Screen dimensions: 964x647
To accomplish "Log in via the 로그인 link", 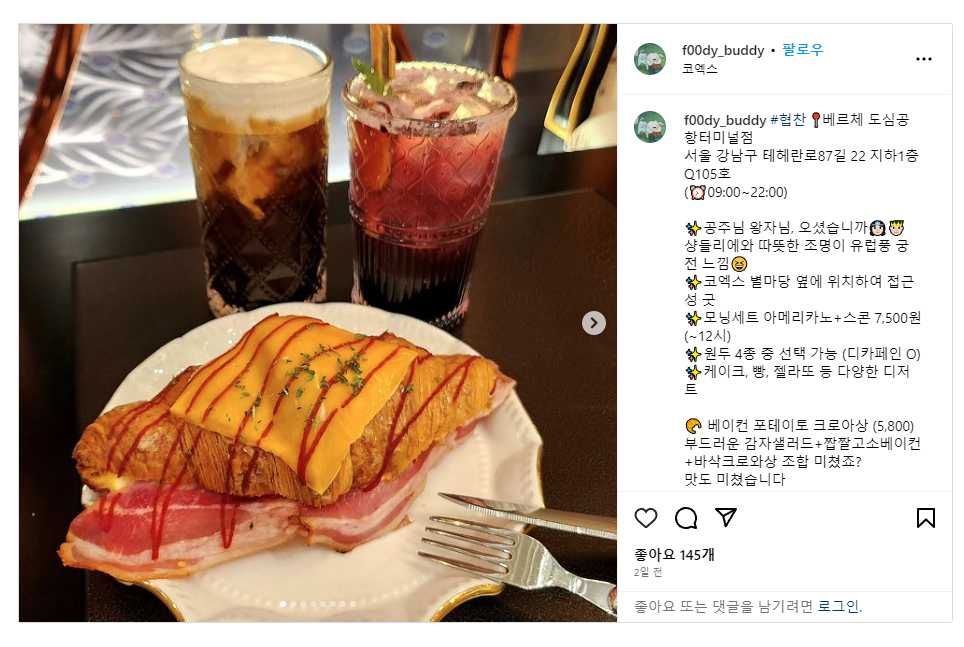I will pos(837,606).
